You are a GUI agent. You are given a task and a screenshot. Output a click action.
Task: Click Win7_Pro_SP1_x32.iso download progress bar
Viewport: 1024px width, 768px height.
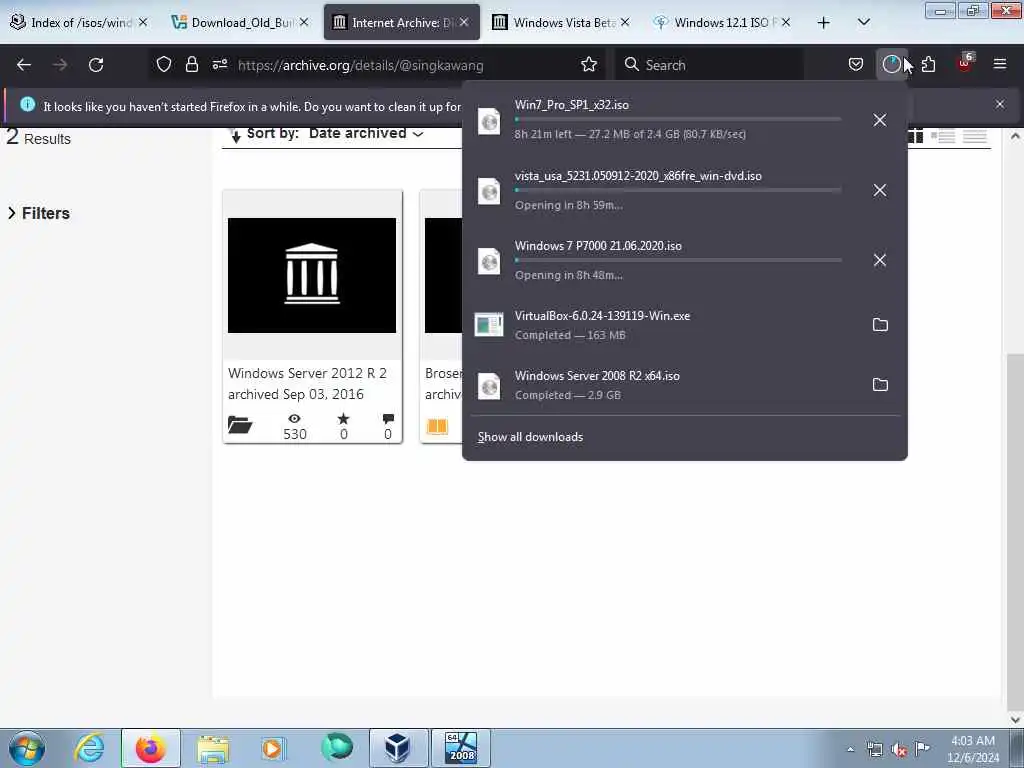coord(677,120)
